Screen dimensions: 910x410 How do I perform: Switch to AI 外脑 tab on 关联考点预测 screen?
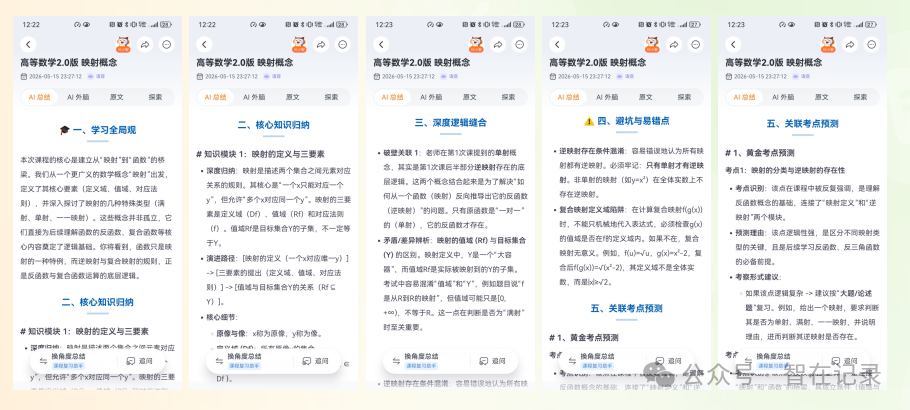[783, 97]
